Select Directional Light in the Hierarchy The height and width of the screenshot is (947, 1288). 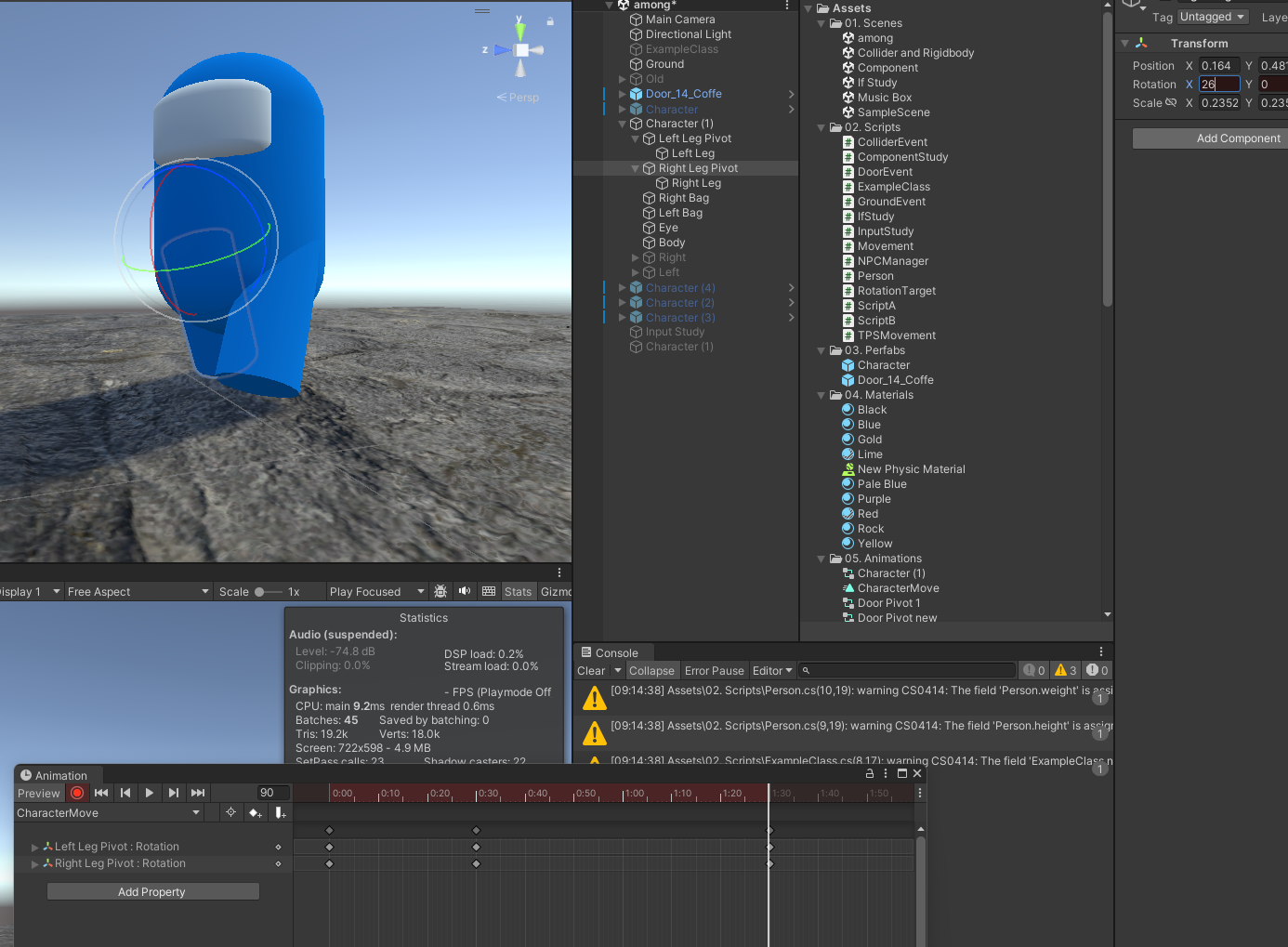pos(689,34)
